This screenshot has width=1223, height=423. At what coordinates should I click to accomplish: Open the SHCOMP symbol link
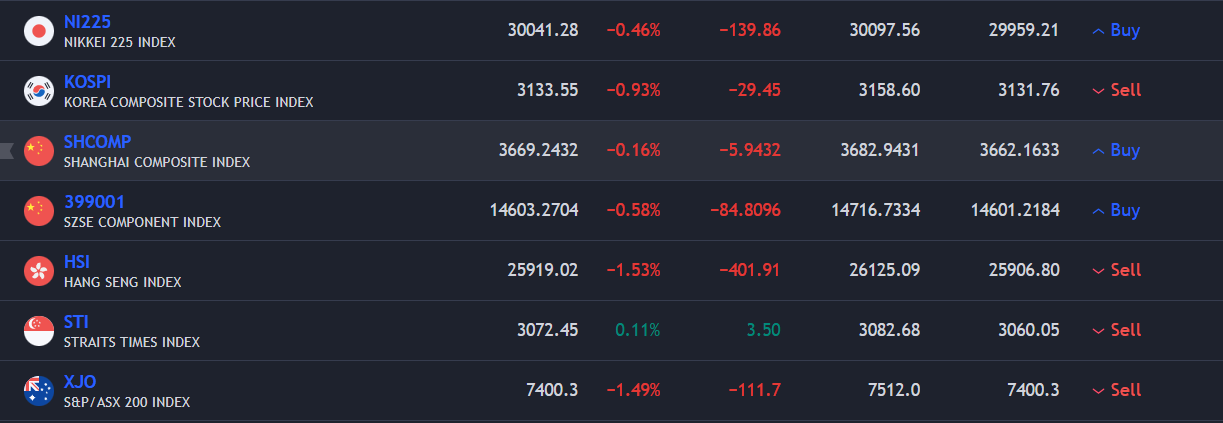97,142
